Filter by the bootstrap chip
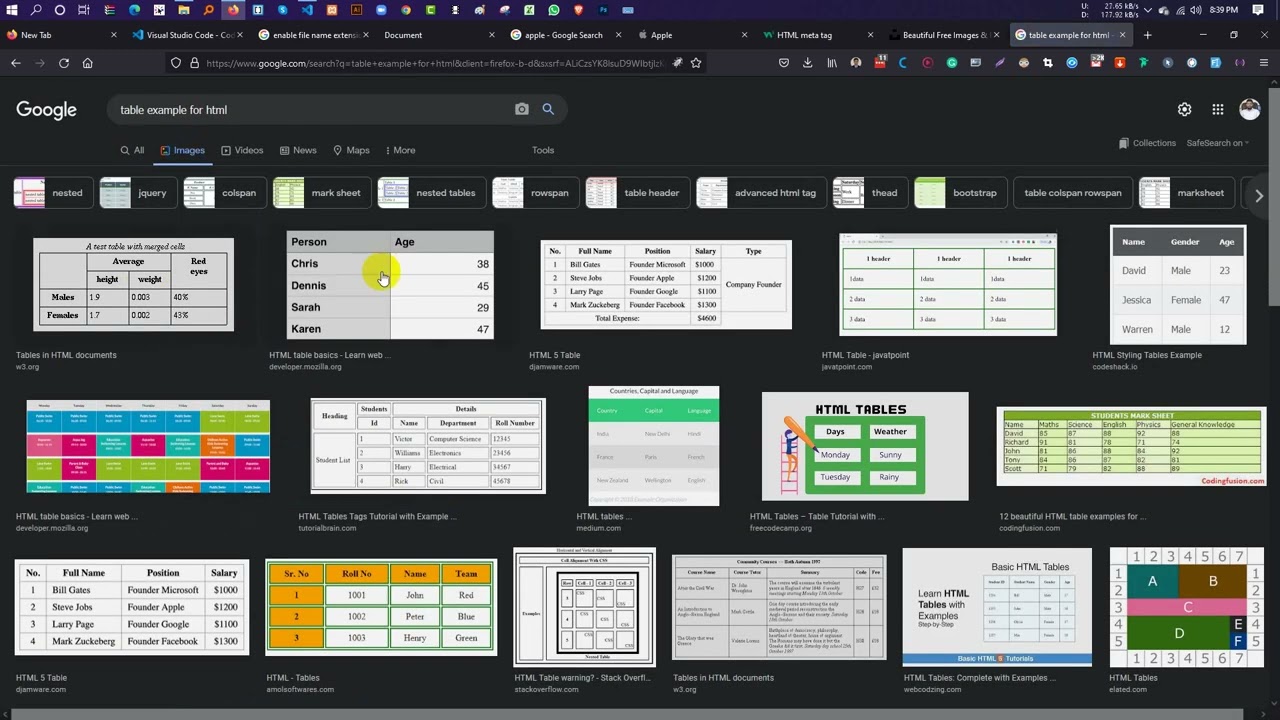This screenshot has height=720, width=1280. pos(962,193)
